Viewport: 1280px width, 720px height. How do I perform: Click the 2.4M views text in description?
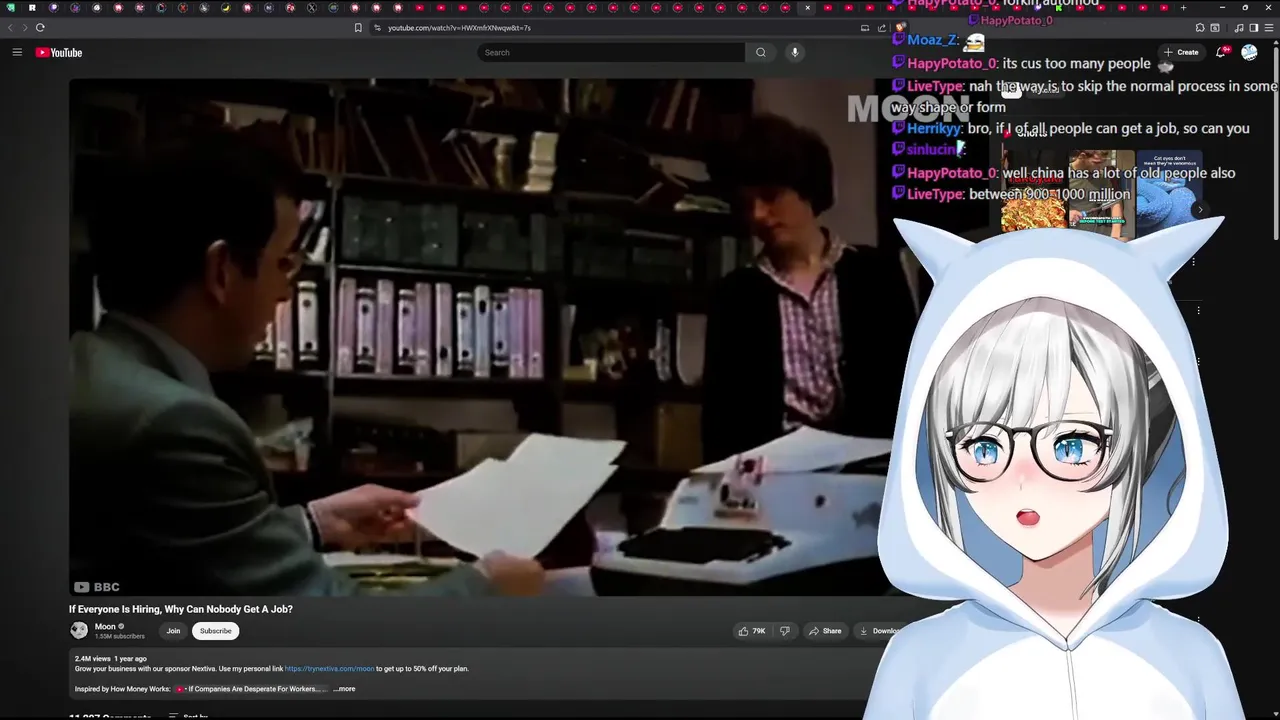point(92,658)
